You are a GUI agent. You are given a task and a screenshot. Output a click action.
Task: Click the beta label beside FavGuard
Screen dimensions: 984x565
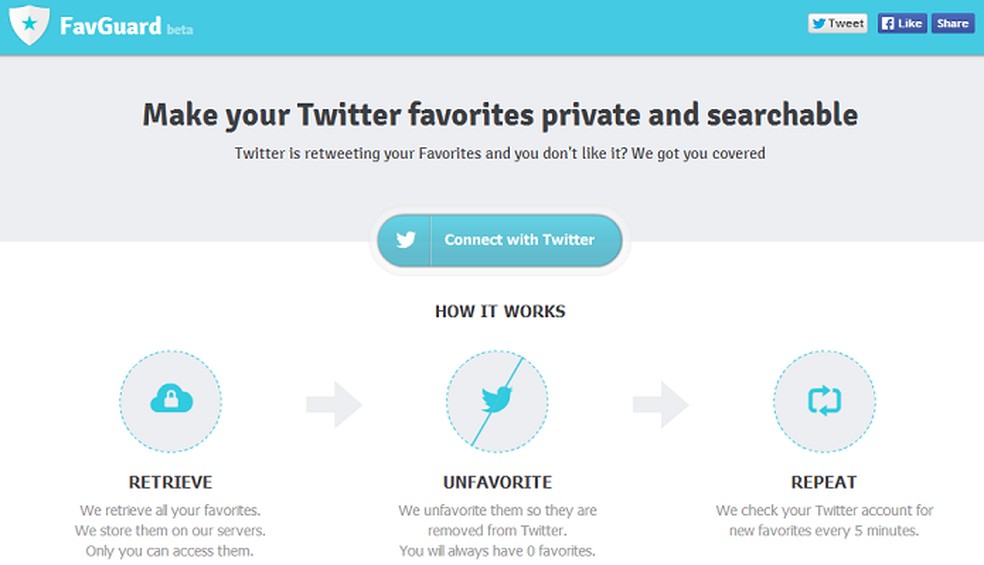tap(180, 30)
